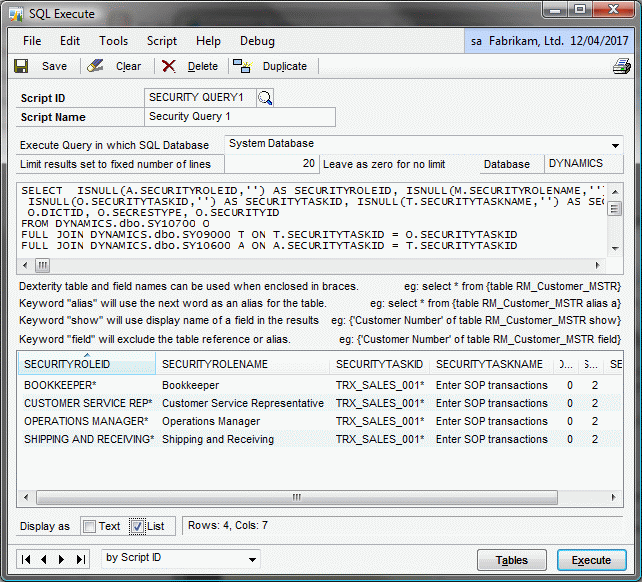Viewport: 642px width, 582px height.
Task: Click the printer icon in toolbar
Action: click(622, 66)
